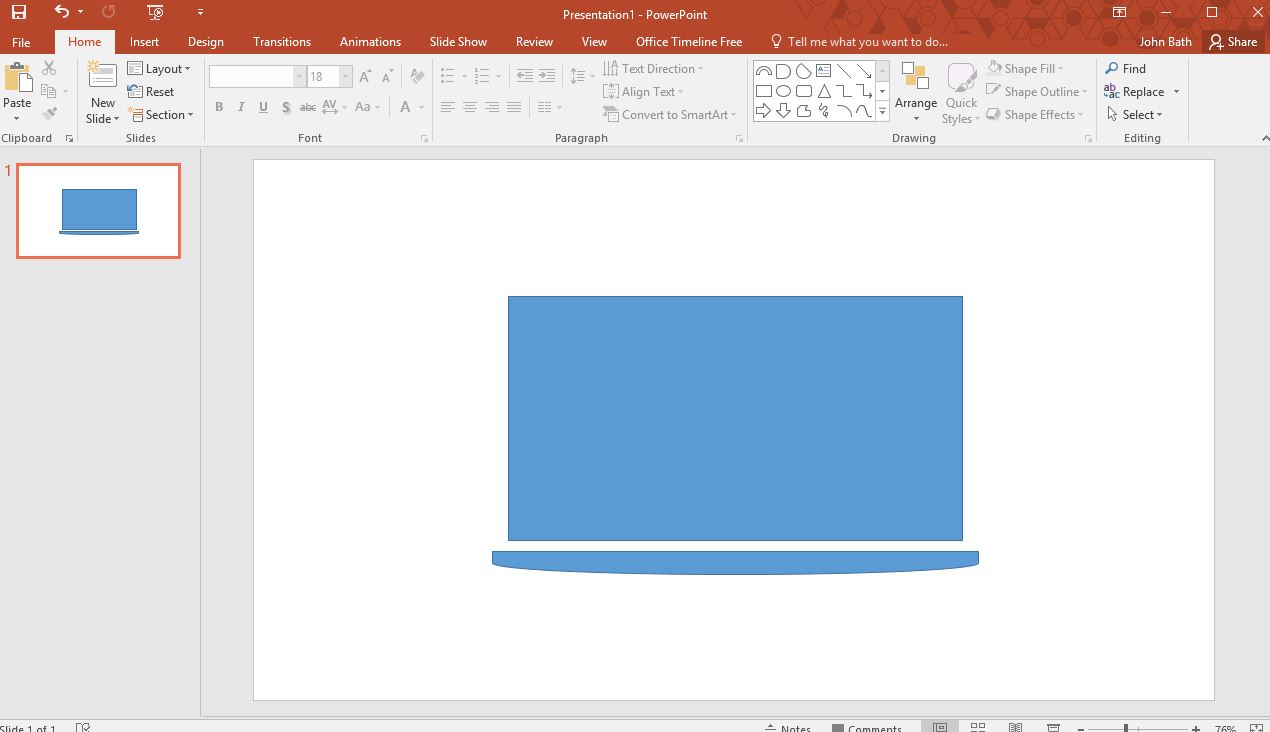Undo the last action

[60, 13]
